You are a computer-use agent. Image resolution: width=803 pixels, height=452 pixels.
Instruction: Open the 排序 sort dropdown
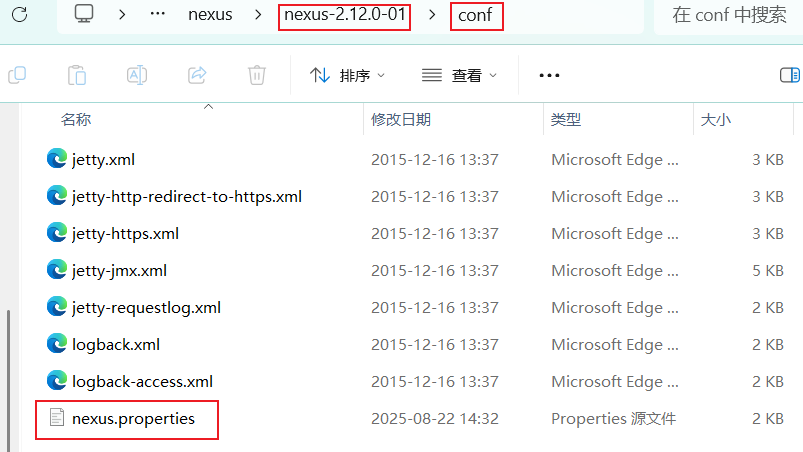347,75
